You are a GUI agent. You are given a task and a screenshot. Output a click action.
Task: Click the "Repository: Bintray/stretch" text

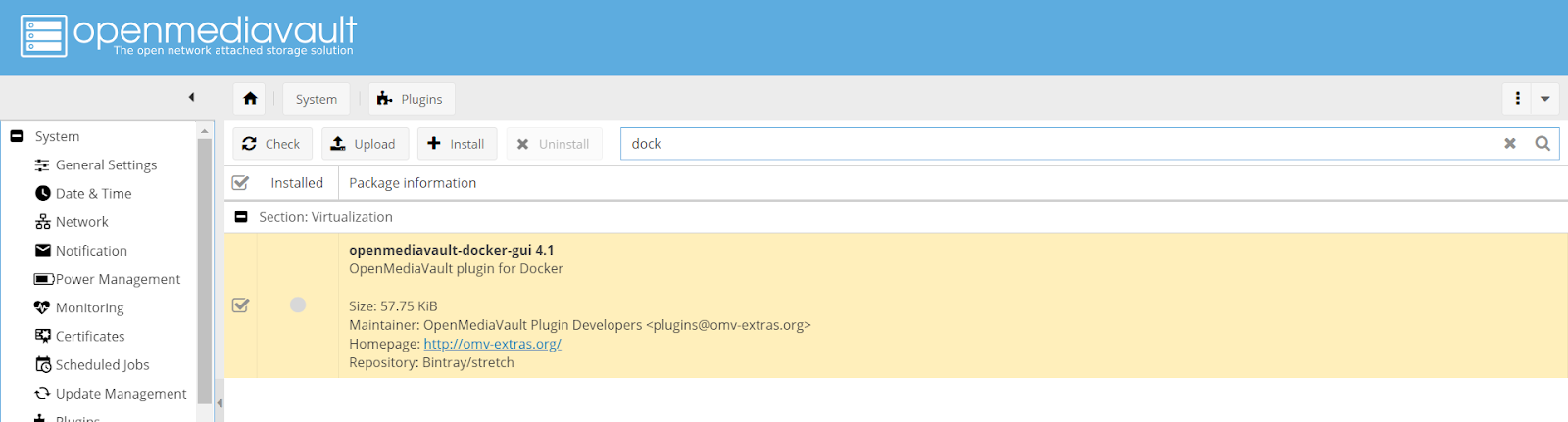point(431,362)
